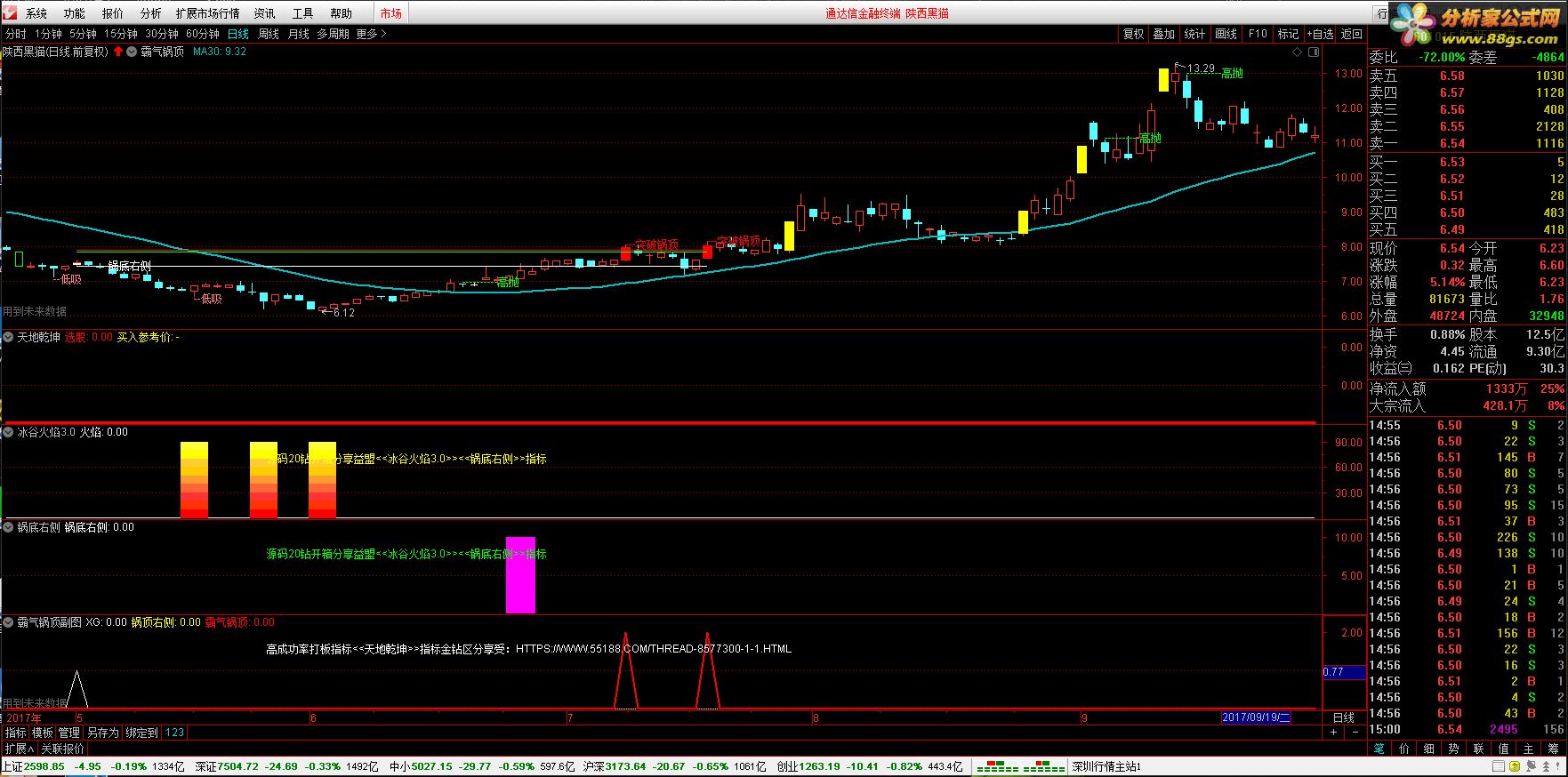
Task: Click the 返回 back button
Action: [x=1352, y=34]
